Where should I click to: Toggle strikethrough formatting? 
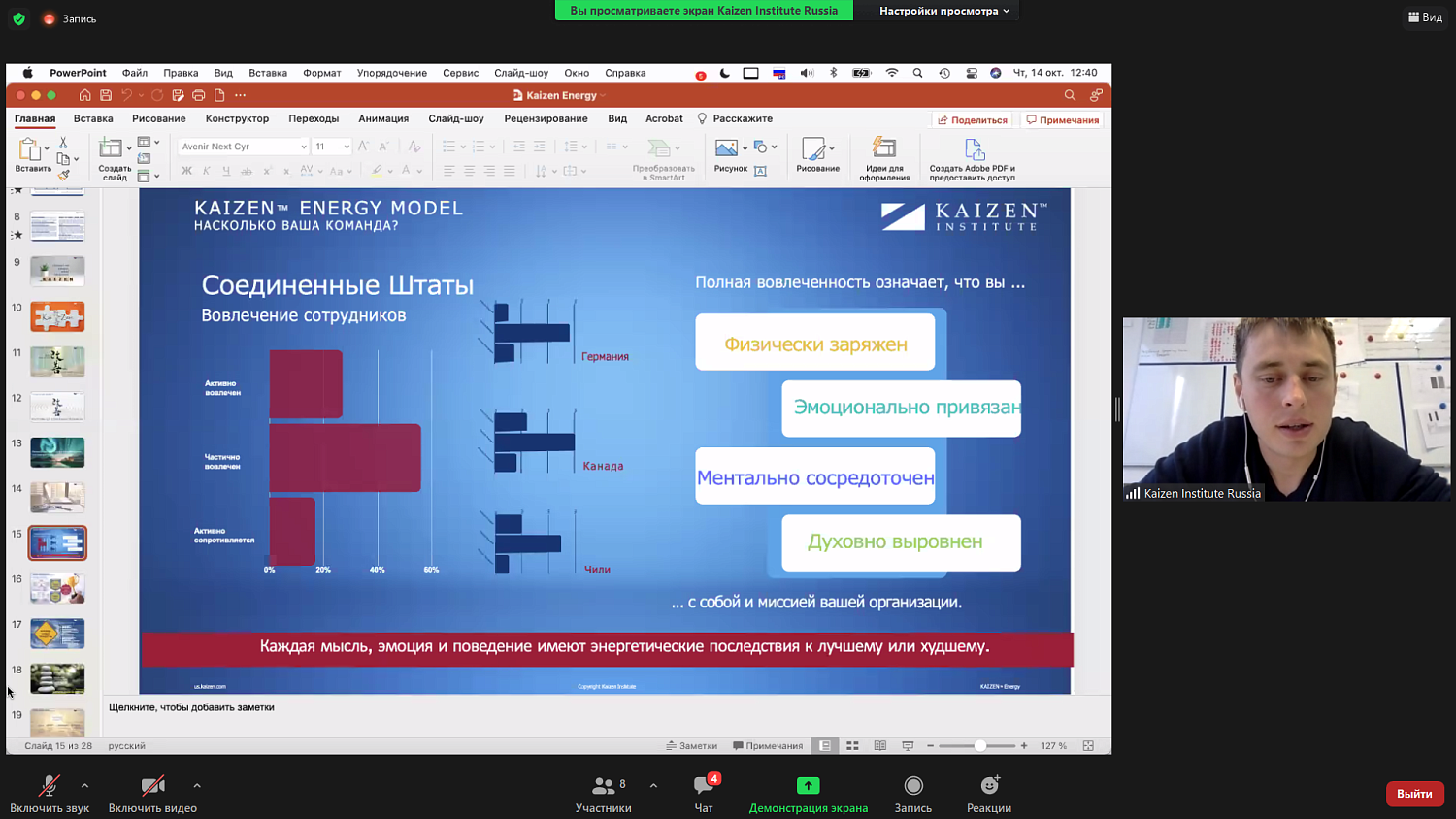click(x=247, y=171)
